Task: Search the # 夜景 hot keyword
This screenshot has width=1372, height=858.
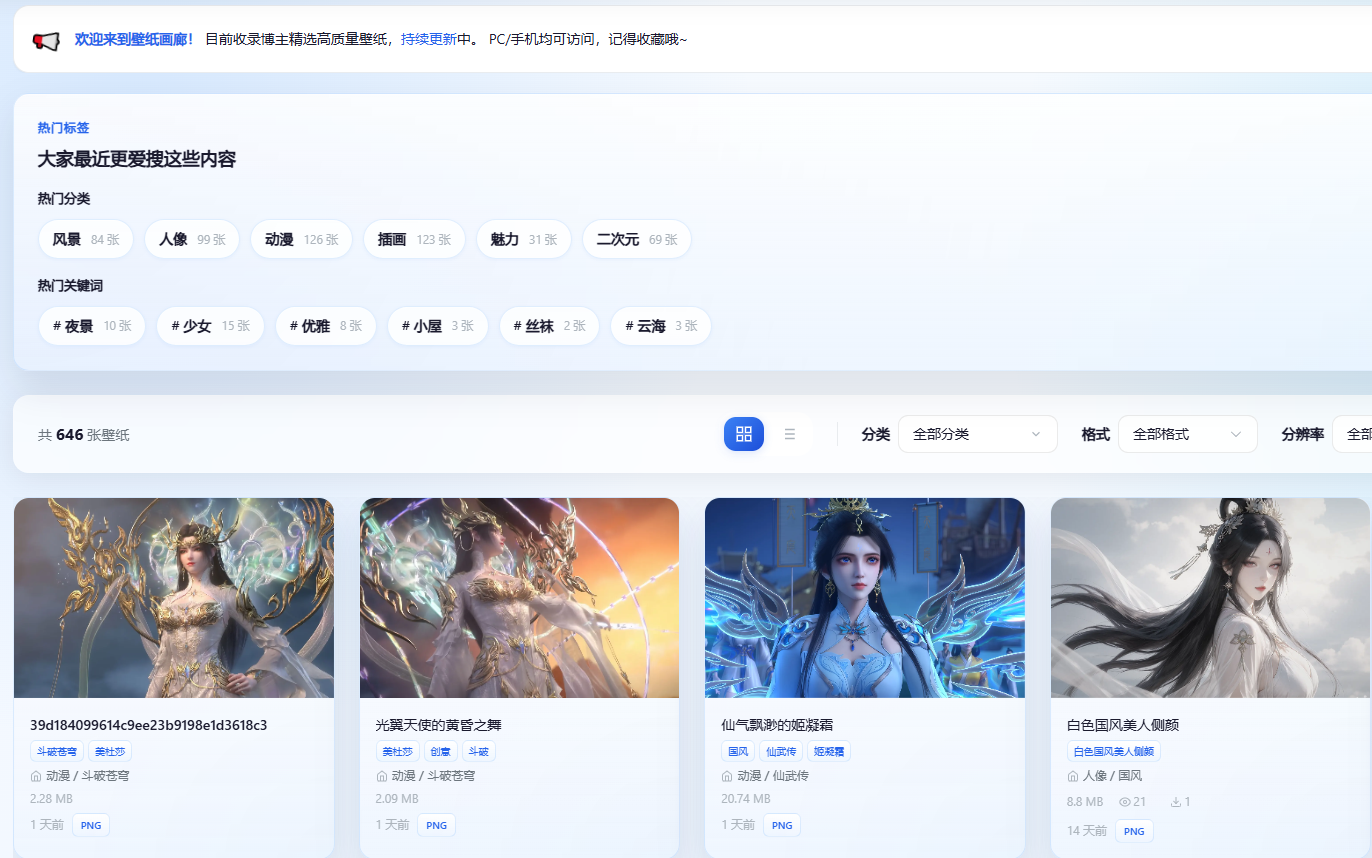Action: click(x=92, y=326)
